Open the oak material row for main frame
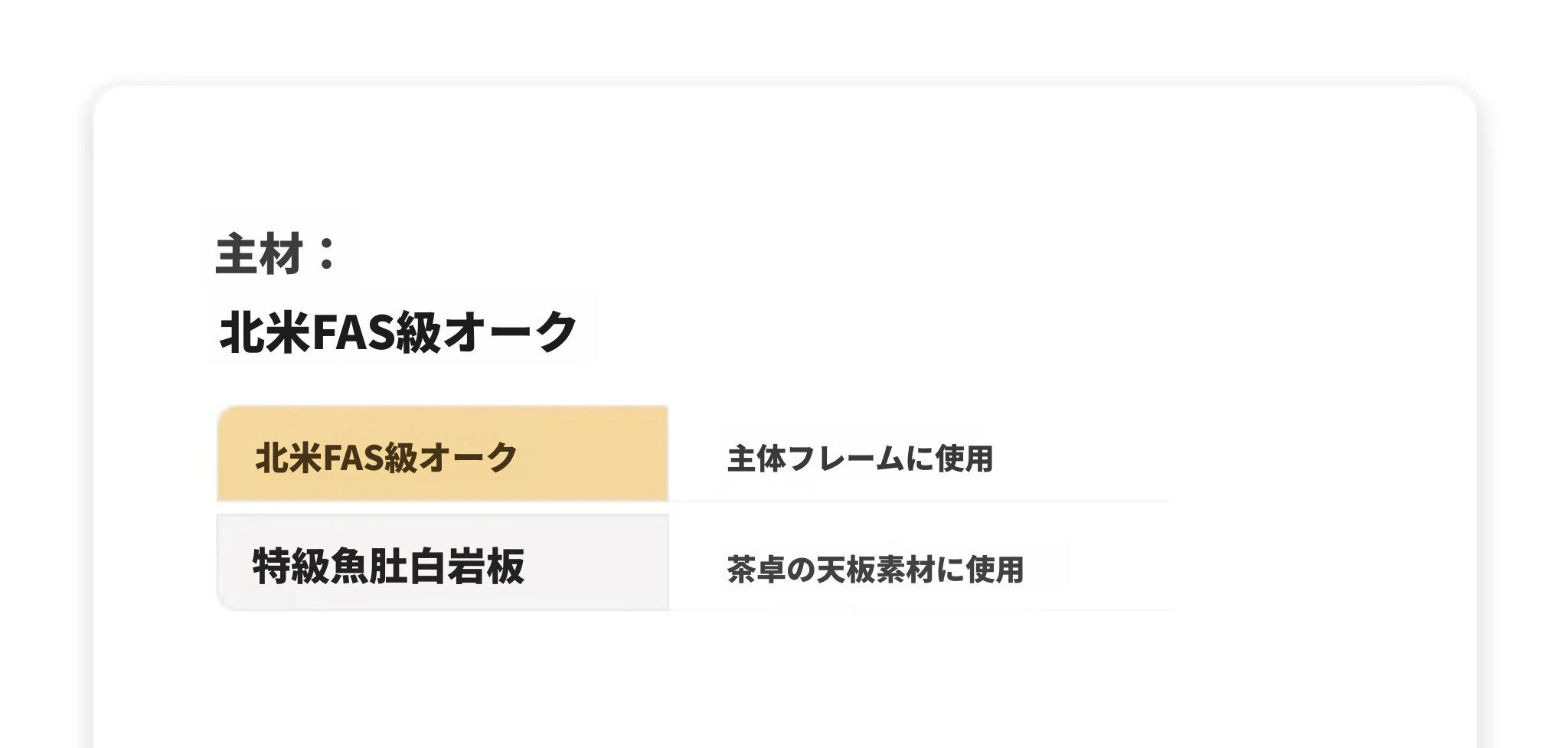 point(696,454)
